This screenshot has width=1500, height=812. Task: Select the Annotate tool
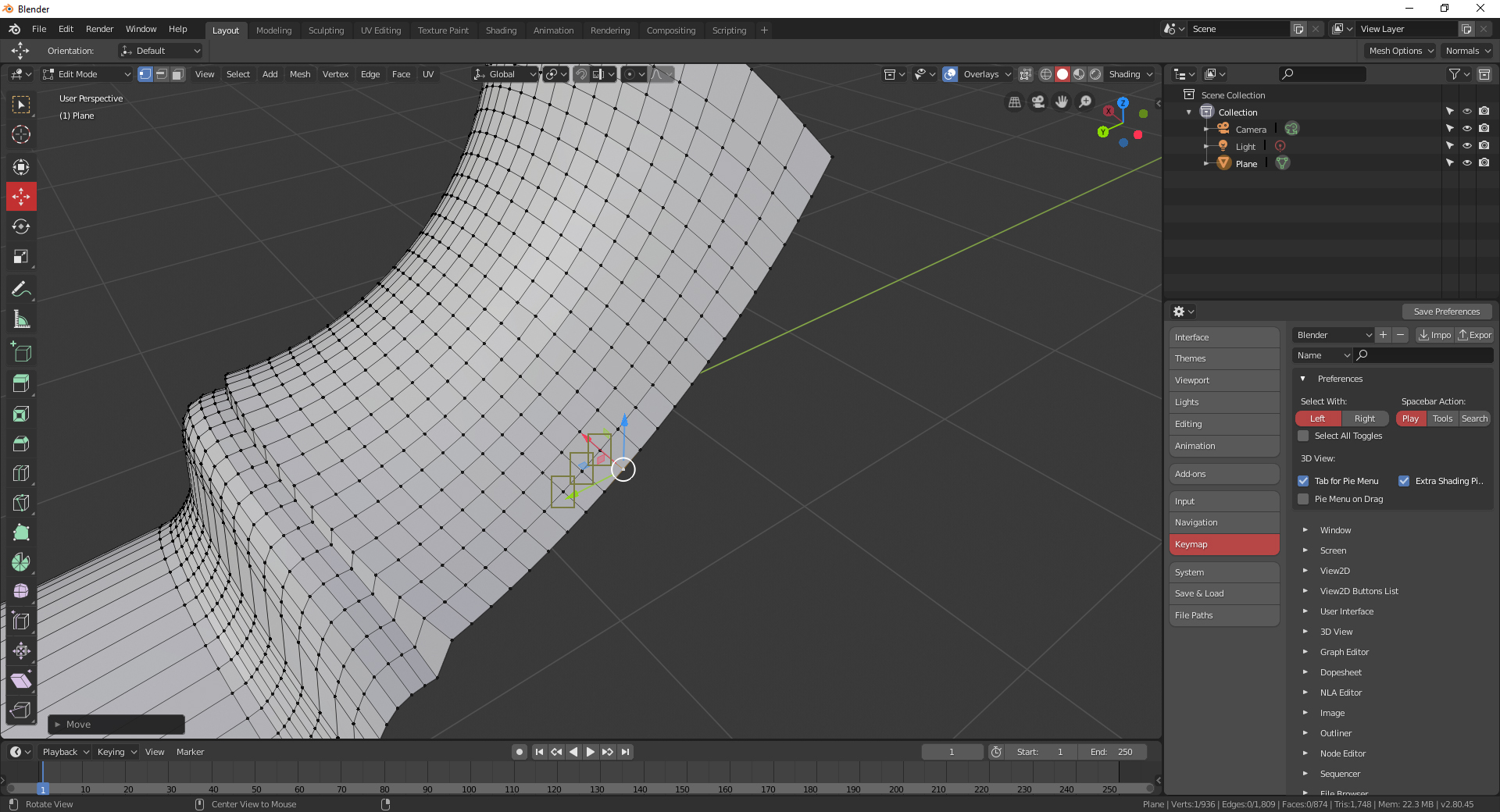tap(21, 289)
